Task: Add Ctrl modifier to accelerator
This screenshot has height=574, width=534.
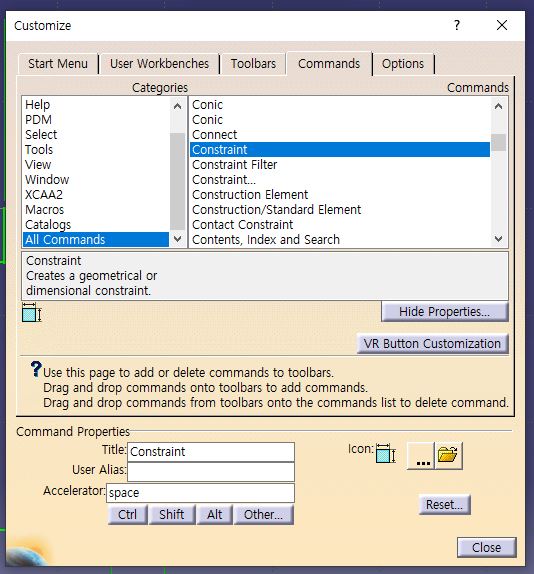Action: [x=127, y=515]
